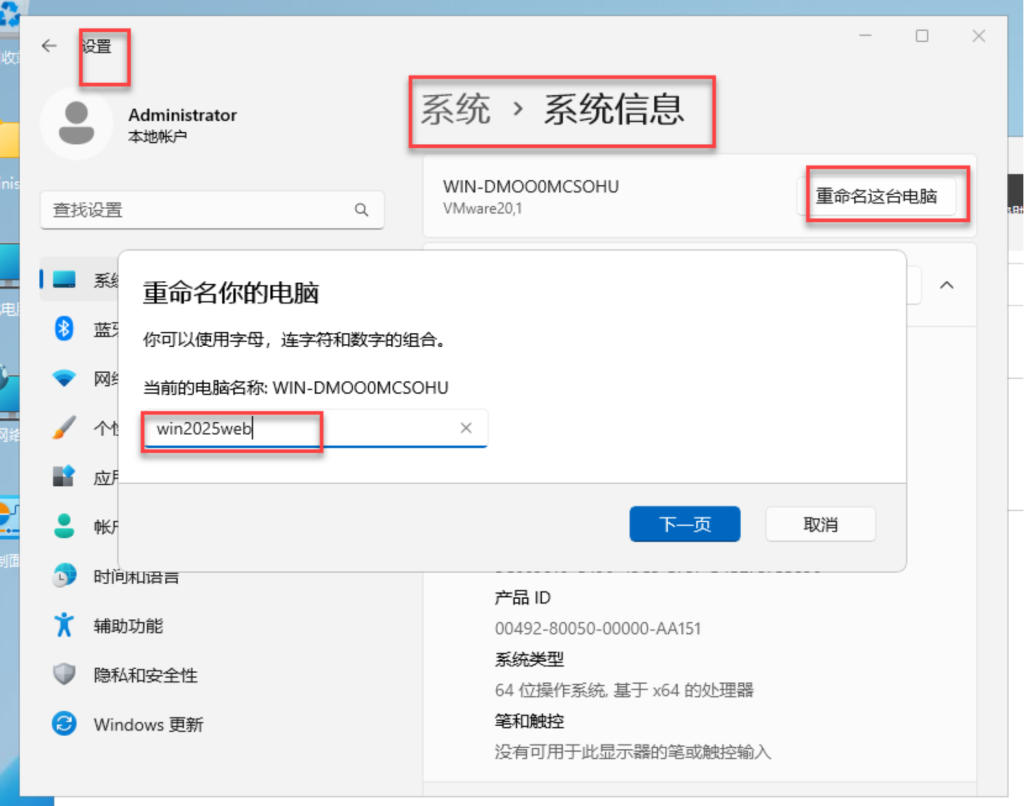Viewport: 1024px width, 806px height.
Task: Open the Bluetooth icon in sidebar
Action: (64, 329)
